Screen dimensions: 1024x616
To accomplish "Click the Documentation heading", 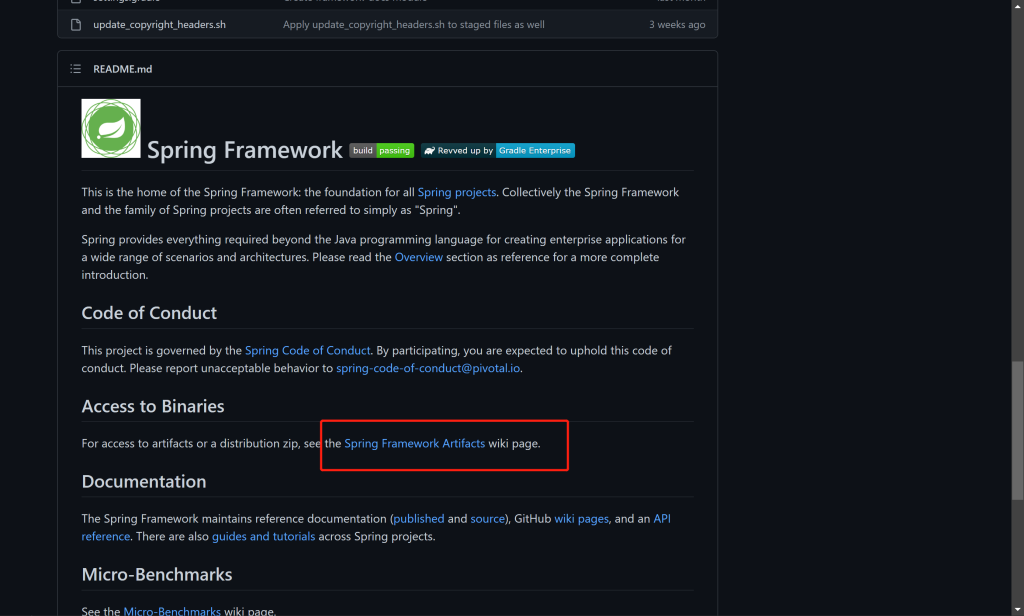I will [144, 481].
